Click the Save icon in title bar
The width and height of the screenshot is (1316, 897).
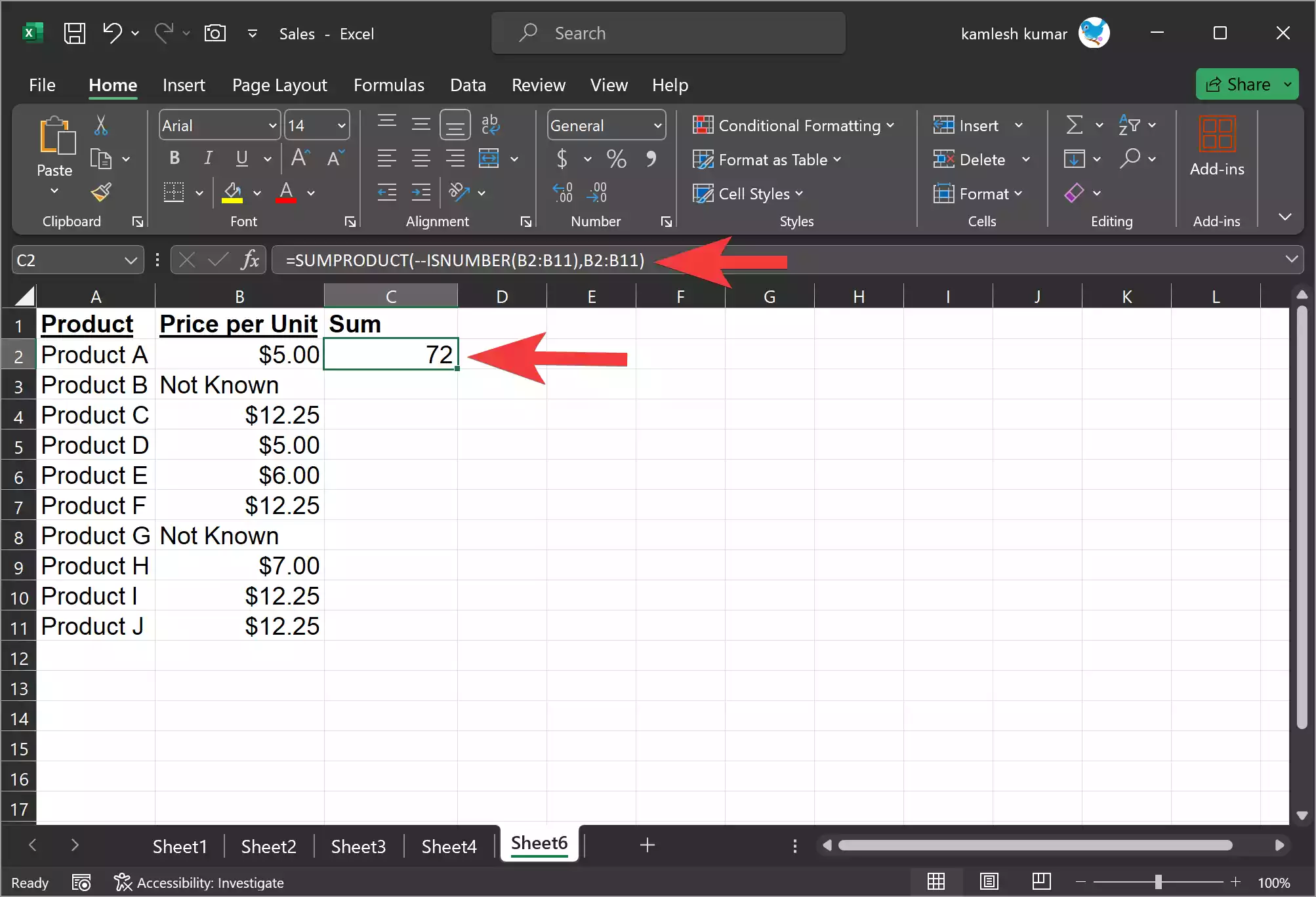point(74,33)
